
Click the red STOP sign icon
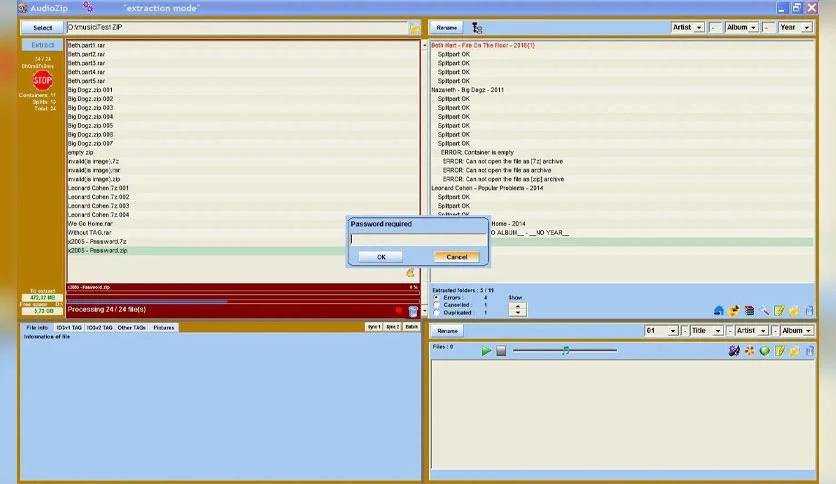coord(42,80)
